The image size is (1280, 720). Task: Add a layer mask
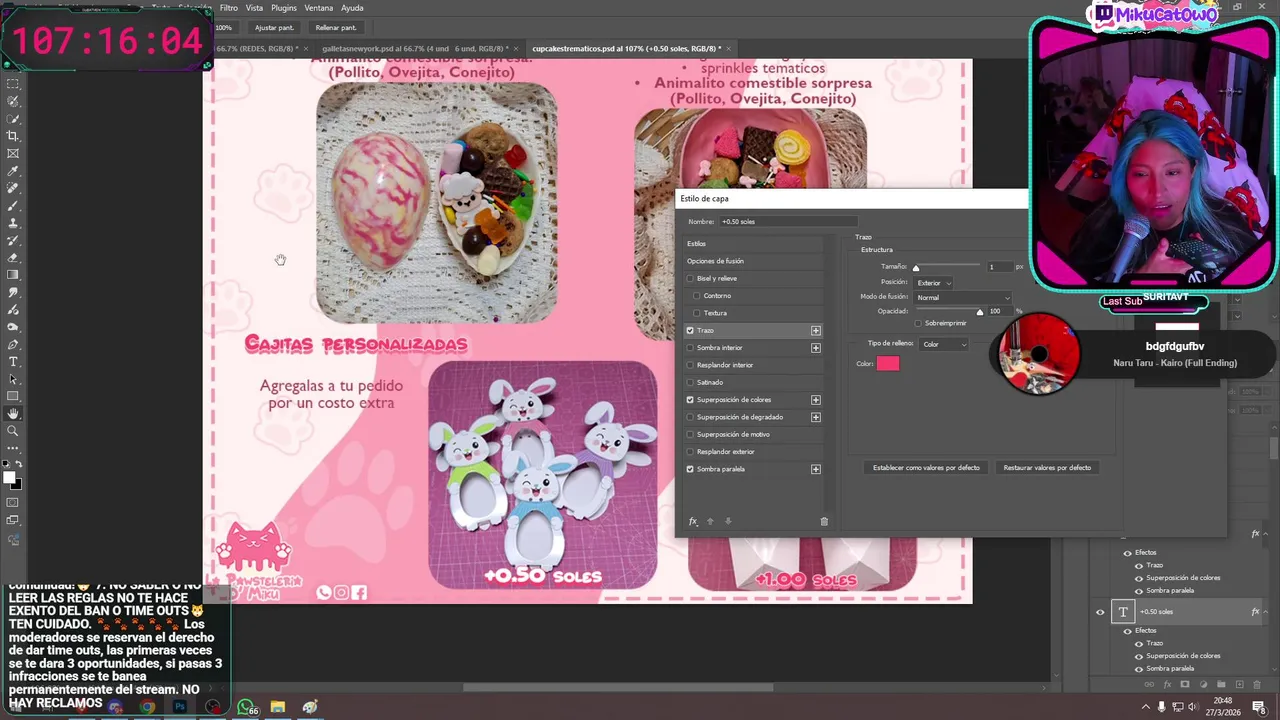[x=1184, y=685]
